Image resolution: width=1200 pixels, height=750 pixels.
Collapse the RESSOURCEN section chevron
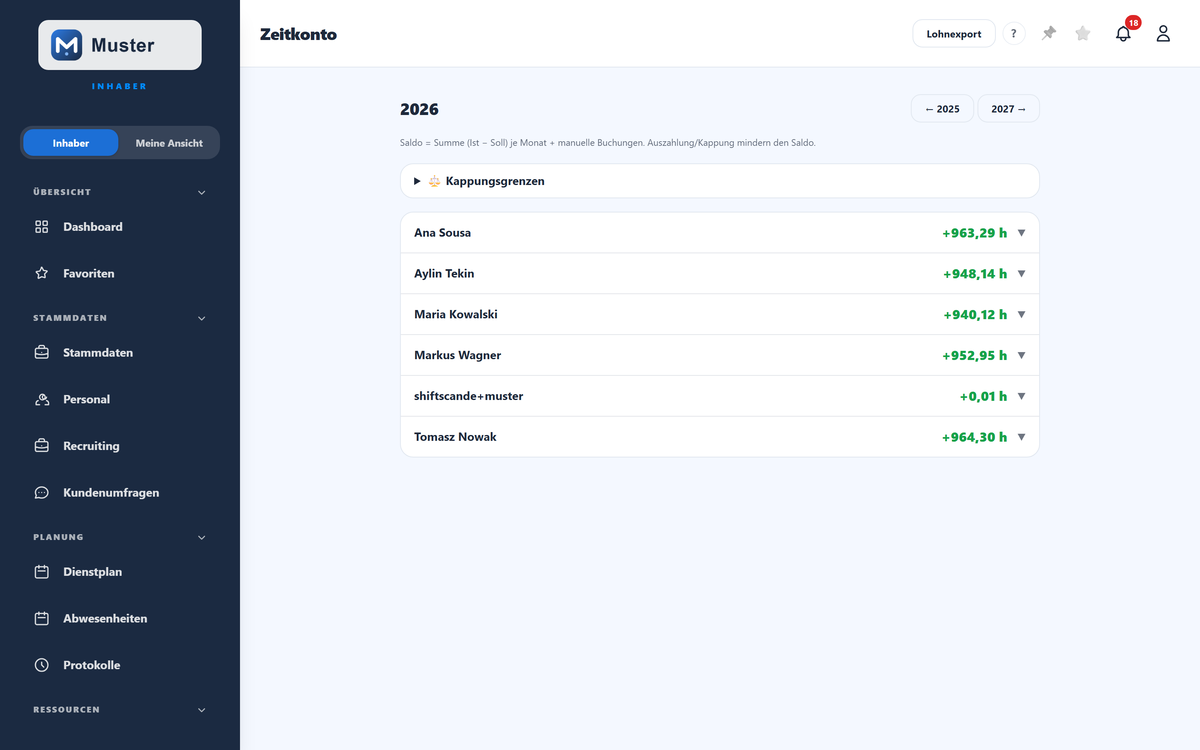tap(201, 710)
